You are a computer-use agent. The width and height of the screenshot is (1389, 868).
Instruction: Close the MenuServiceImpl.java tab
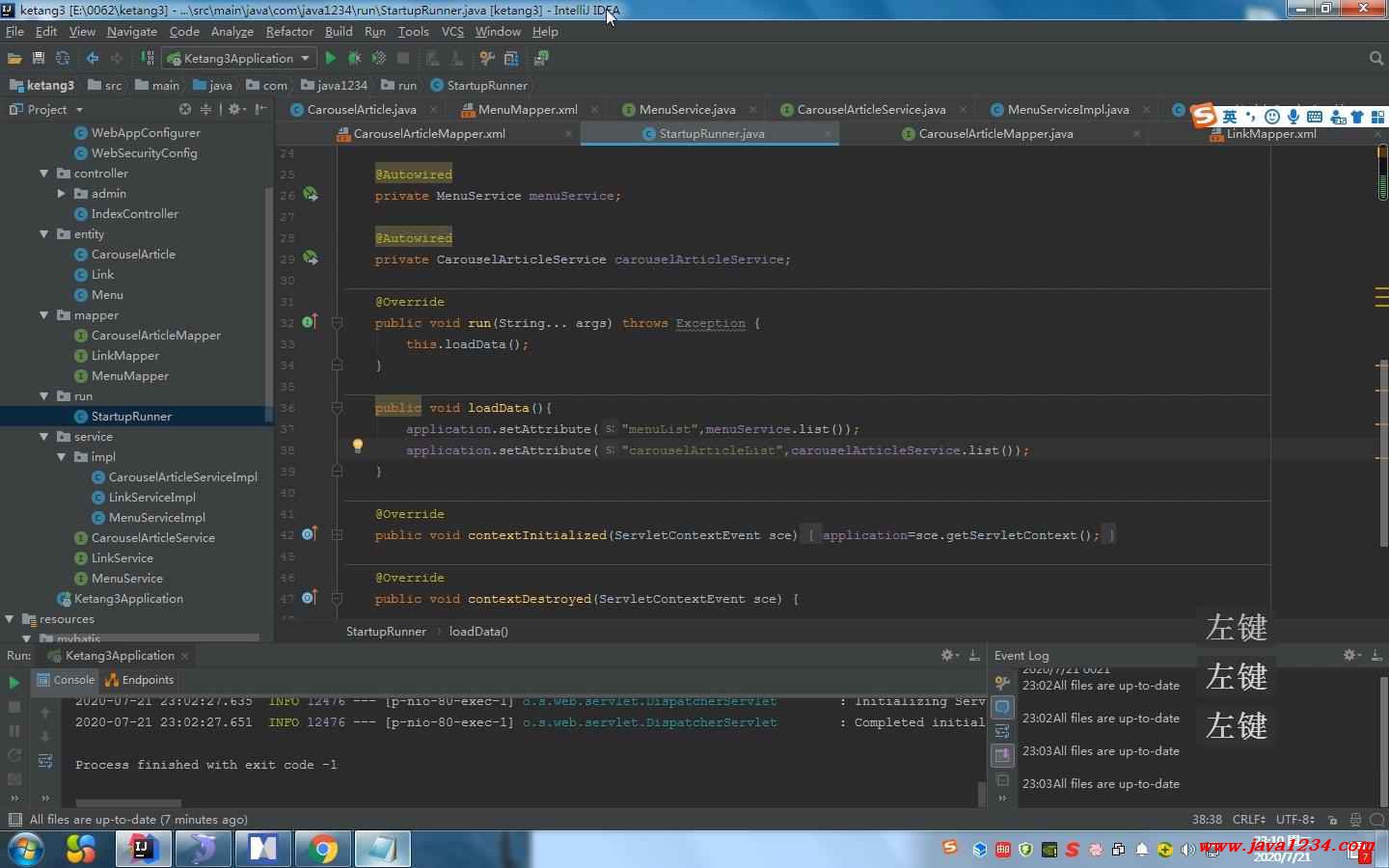1145,110
